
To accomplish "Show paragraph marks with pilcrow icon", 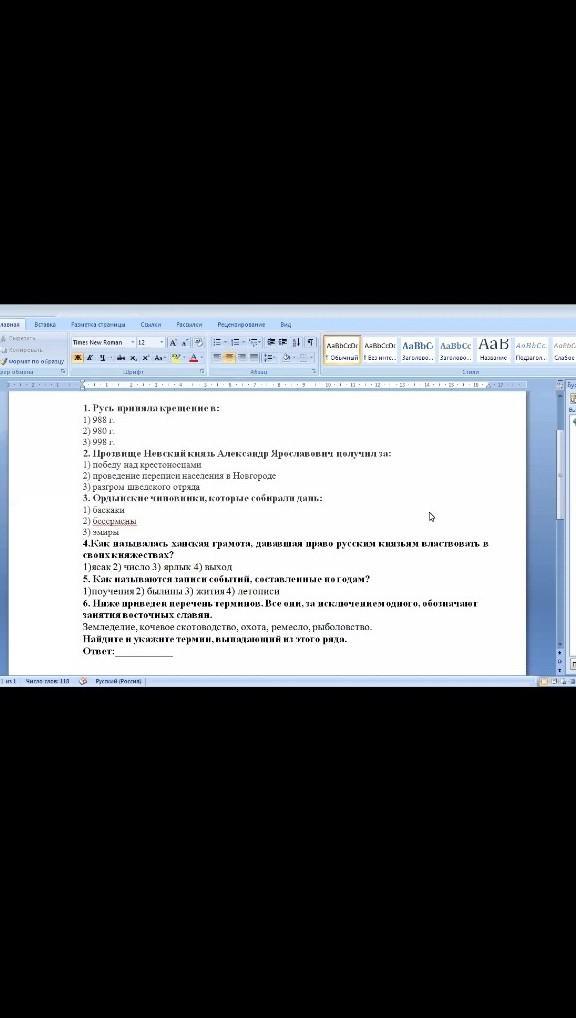I will [x=310, y=342].
